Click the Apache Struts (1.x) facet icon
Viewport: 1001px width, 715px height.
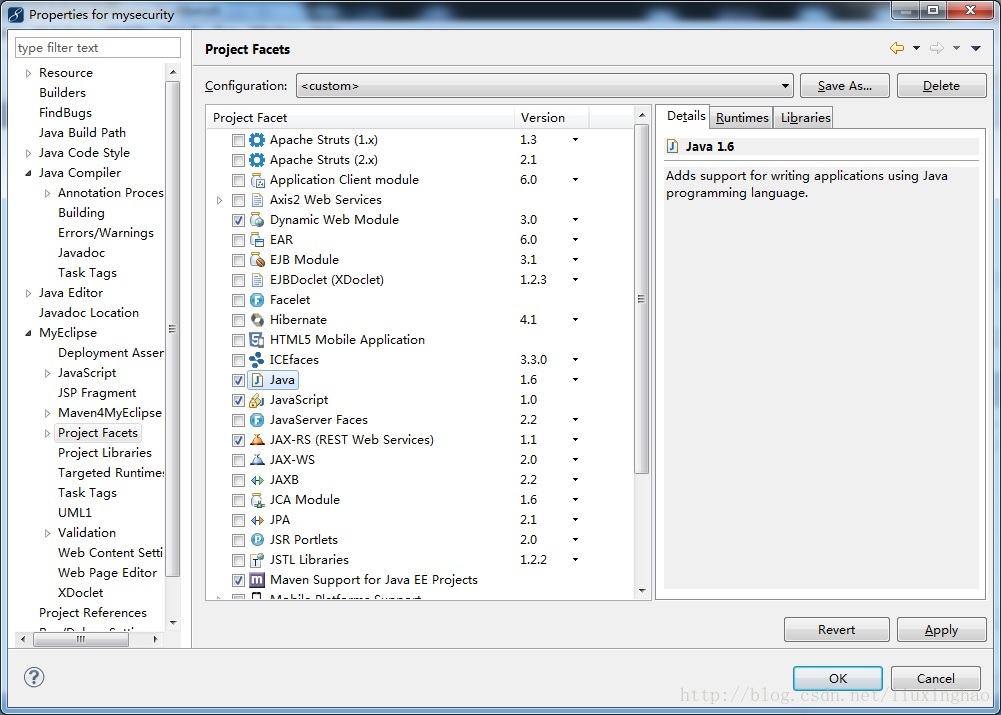click(x=257, y=140)
